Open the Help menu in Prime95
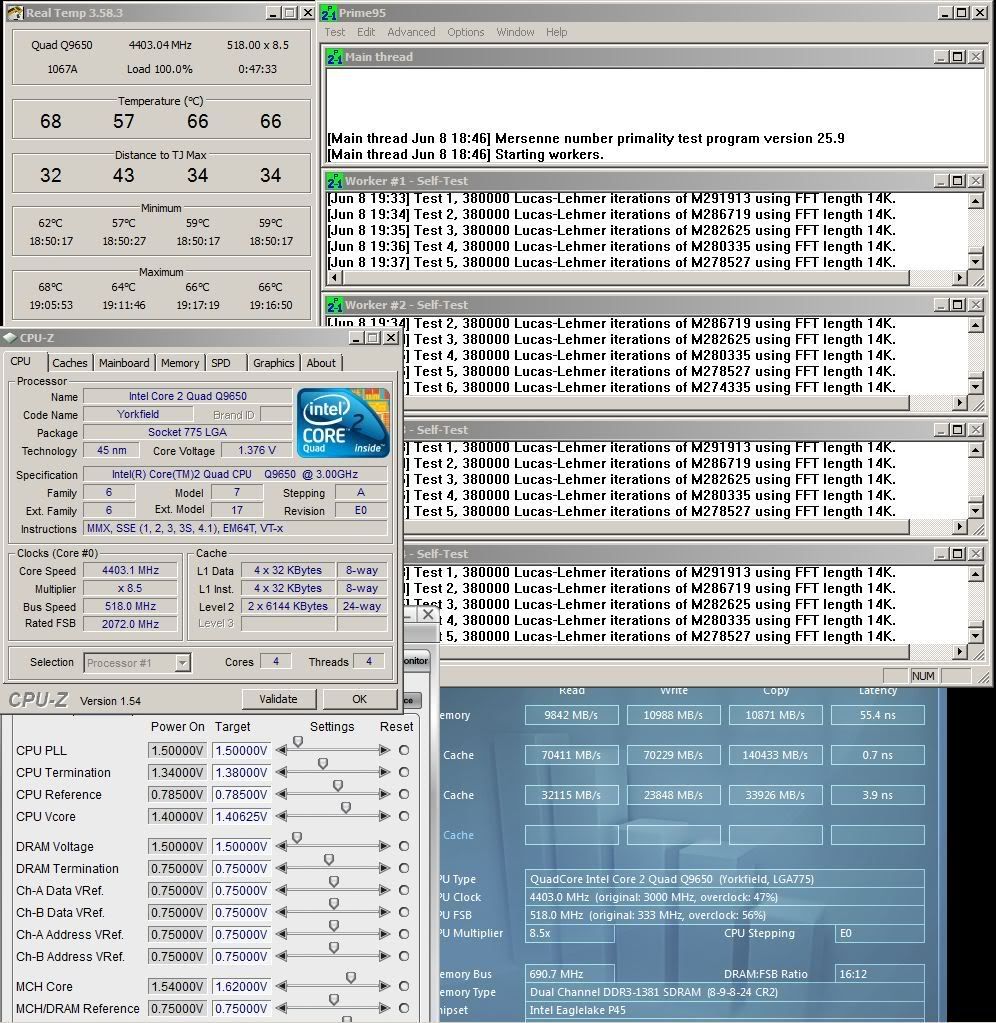 [x=556, y=32]
